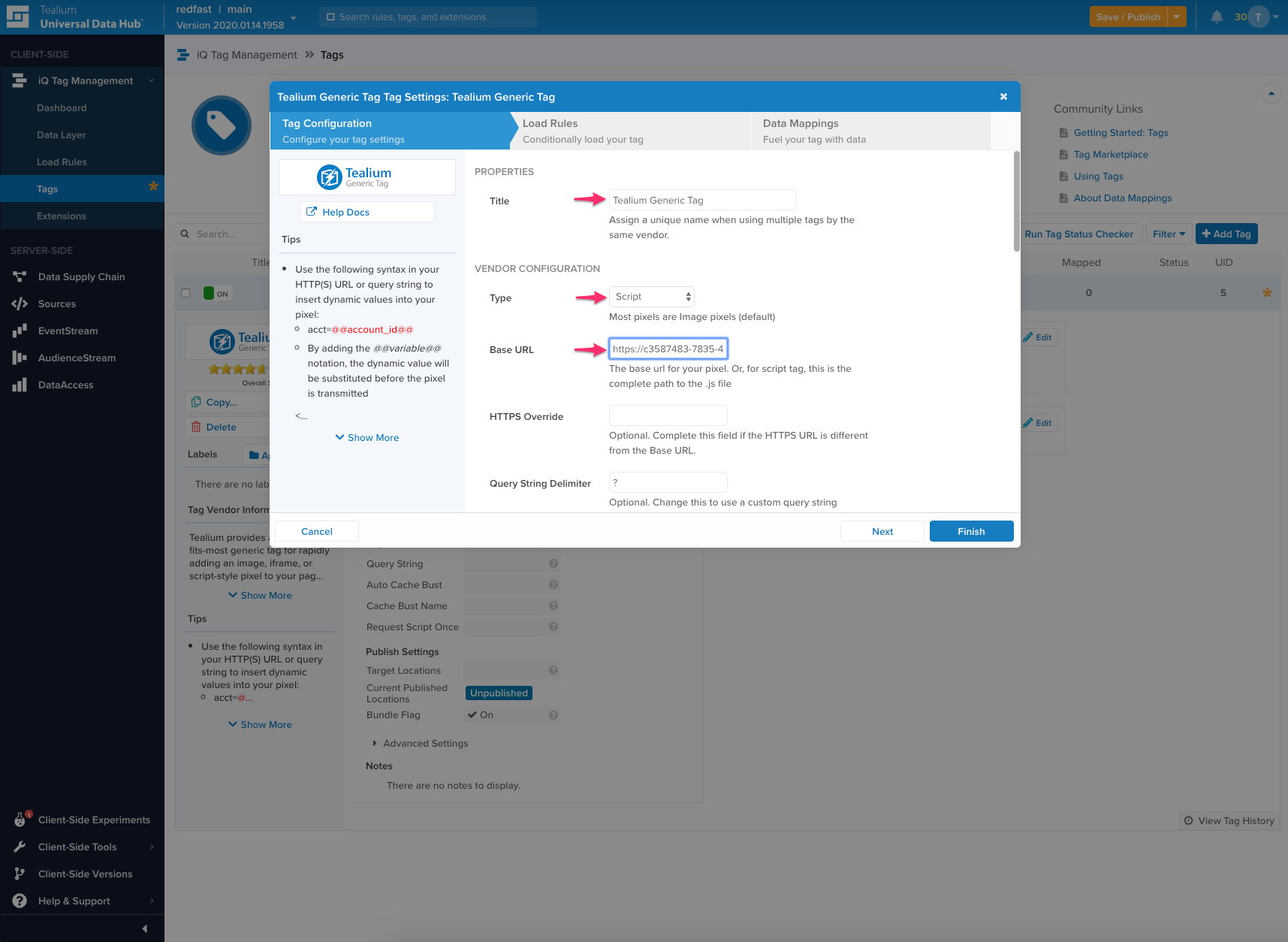Image resolution: width=1288 pixels, height=942 pixels.
Task: Open Data Supply Chain in sidebar
Action: coord(81,276)
